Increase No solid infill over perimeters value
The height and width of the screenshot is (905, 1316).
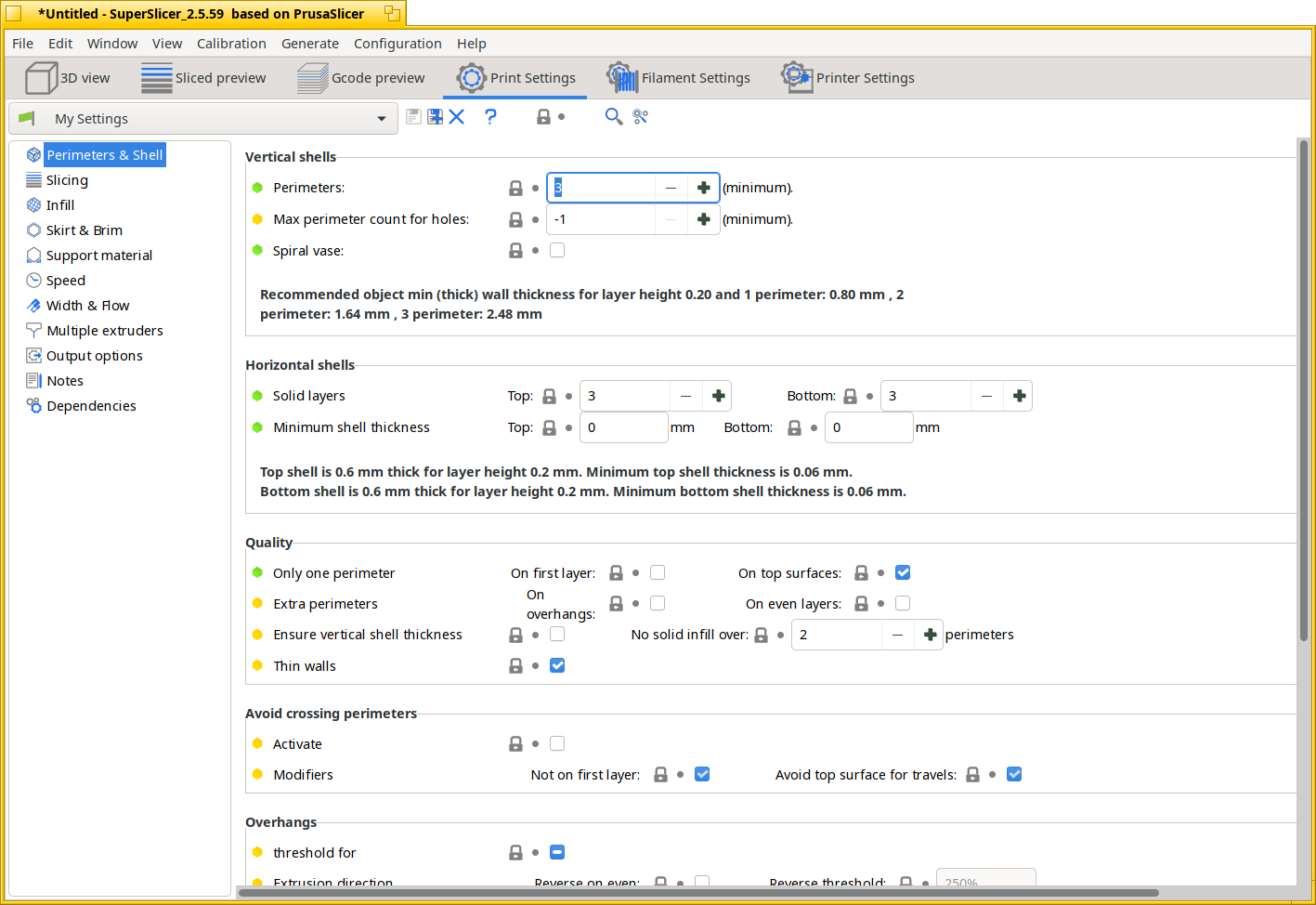pyautogui.click(x=930, y=635)
